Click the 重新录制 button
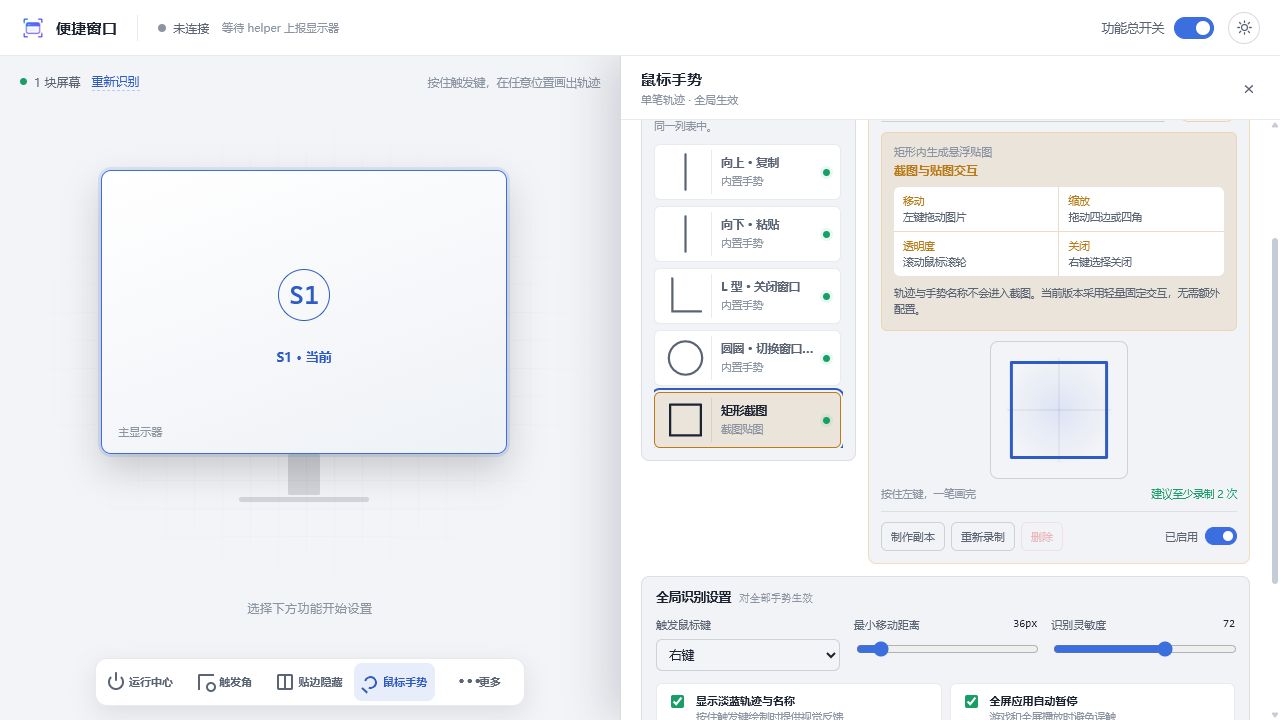1280x720 pixels. coord(983,537)
